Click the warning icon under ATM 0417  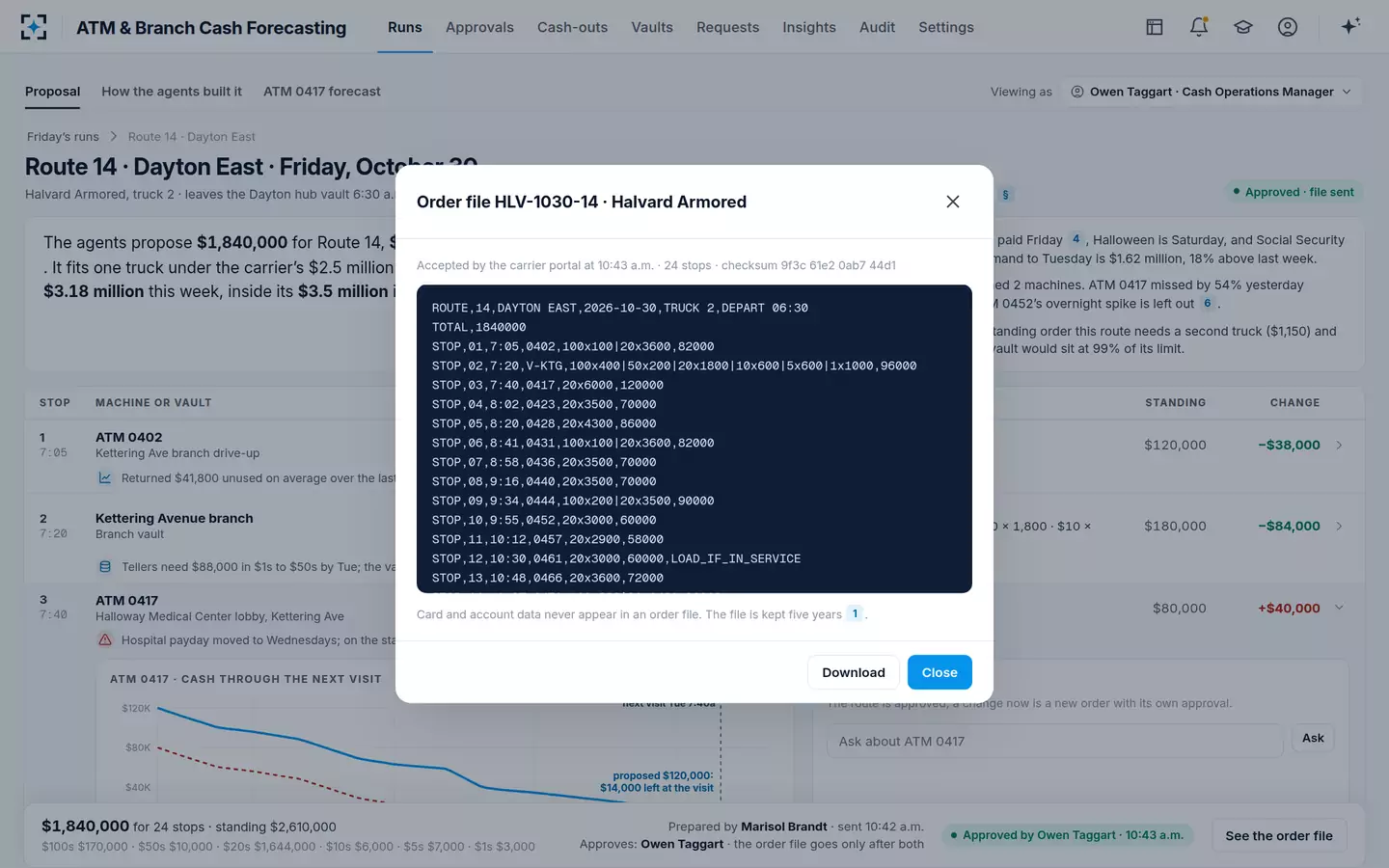pos(105,640)
